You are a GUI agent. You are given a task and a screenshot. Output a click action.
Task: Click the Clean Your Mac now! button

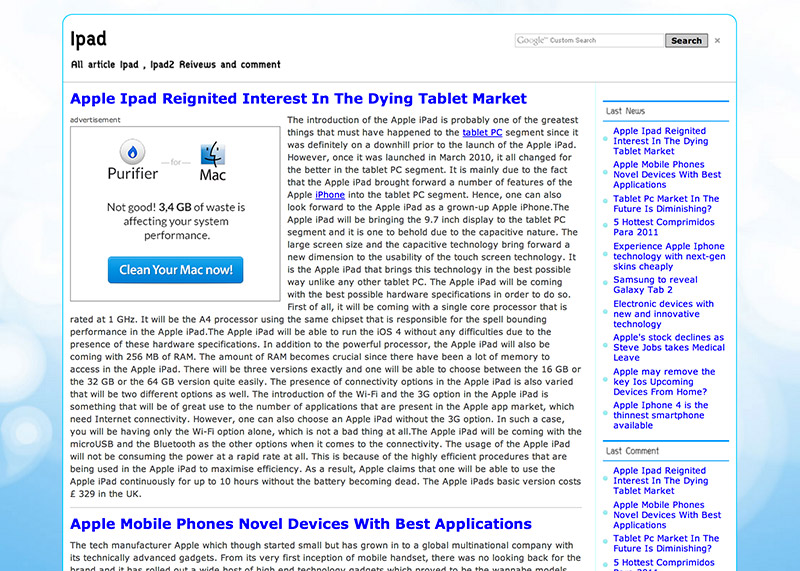pos(175,270)
